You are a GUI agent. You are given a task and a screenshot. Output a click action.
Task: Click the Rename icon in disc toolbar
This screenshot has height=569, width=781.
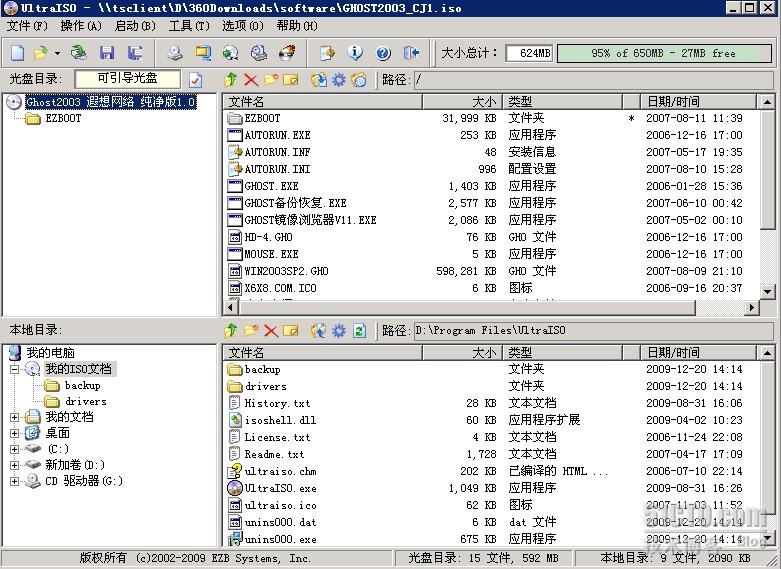point(290,80)
